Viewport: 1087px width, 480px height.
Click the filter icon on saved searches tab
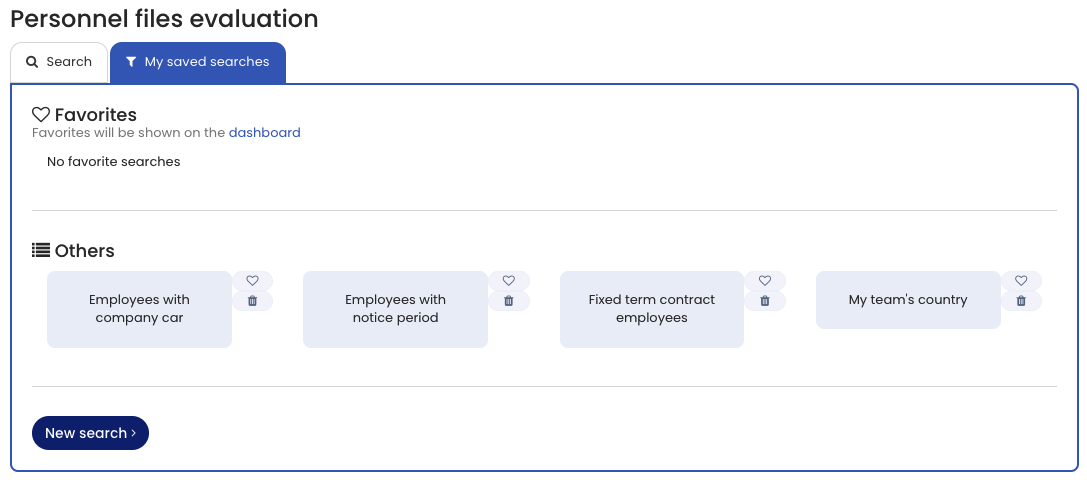coord(131,62)
